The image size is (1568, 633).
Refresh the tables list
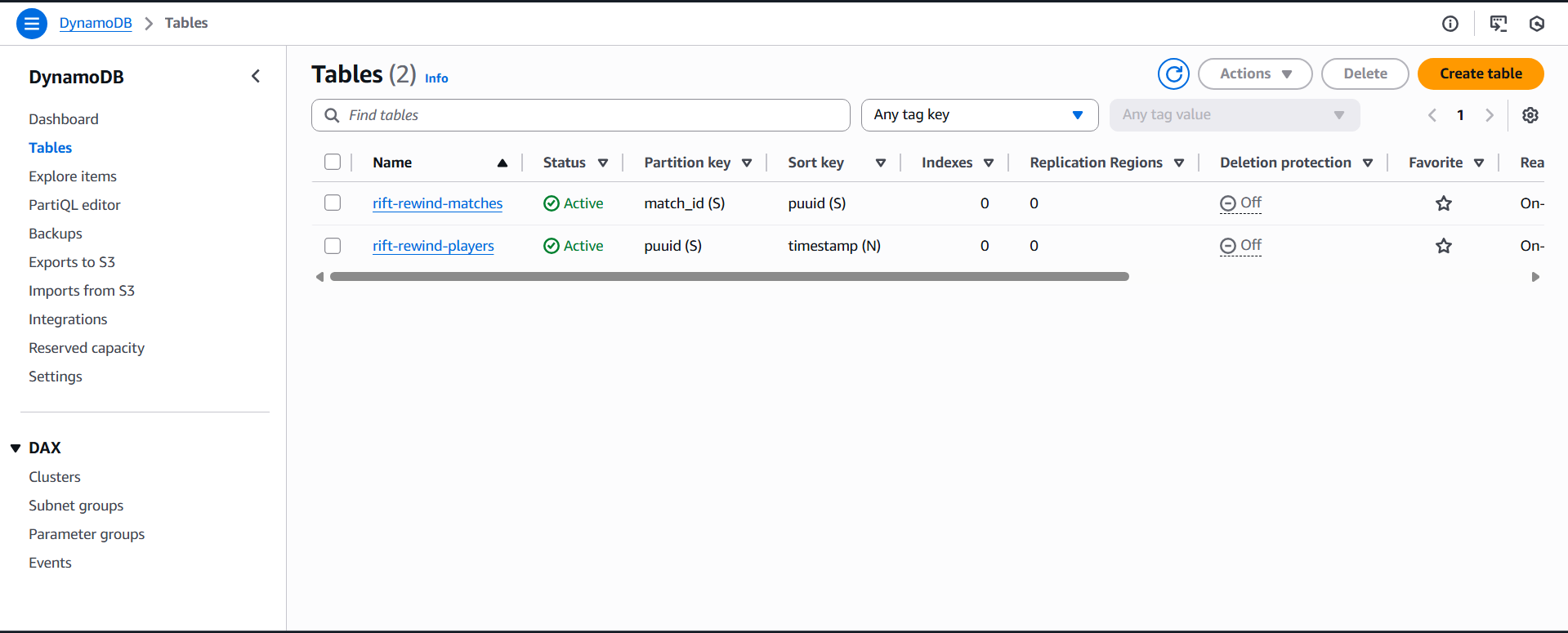pyautogui.click(x=1173, y=74)
